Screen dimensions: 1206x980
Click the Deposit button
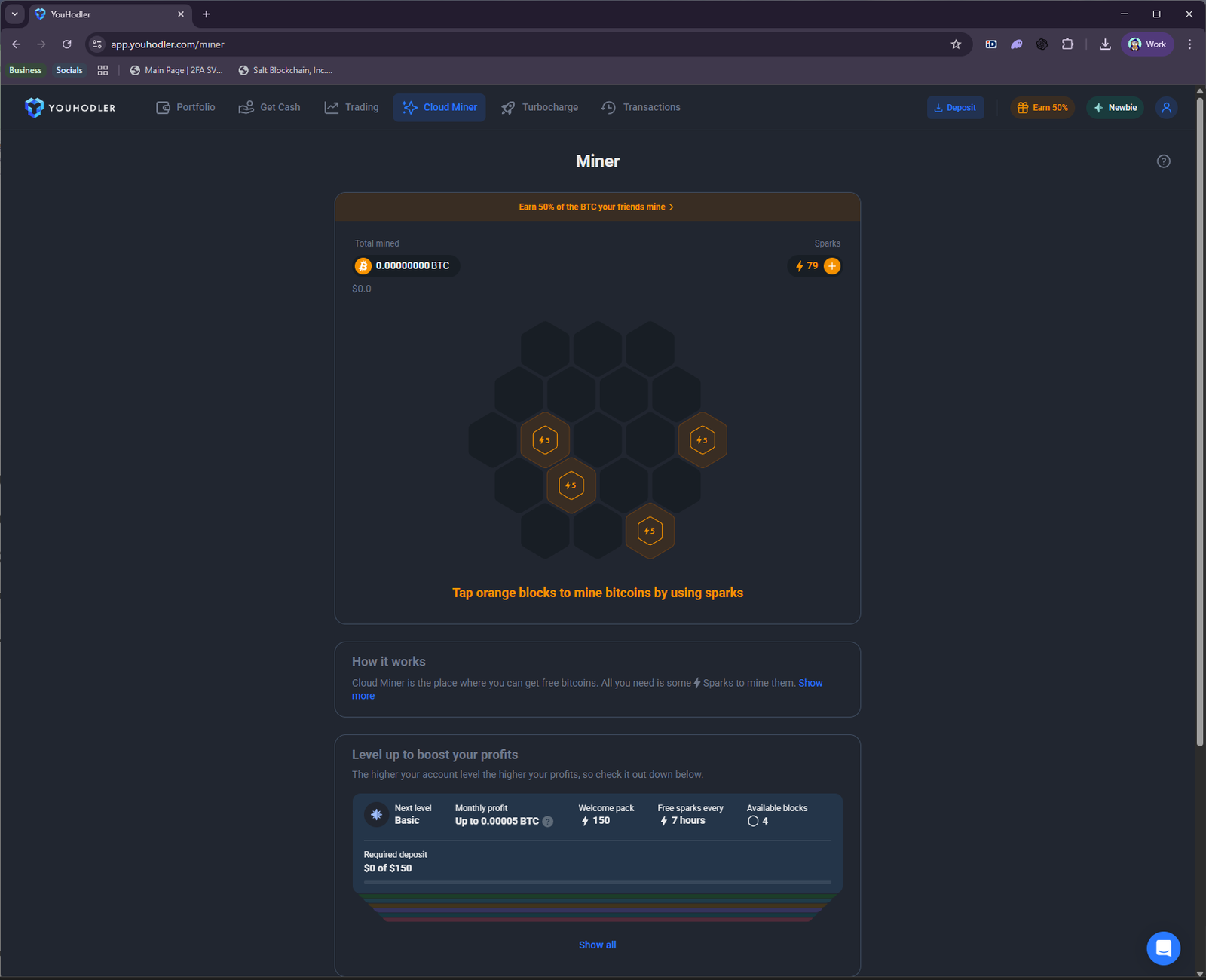click(955, 107)
